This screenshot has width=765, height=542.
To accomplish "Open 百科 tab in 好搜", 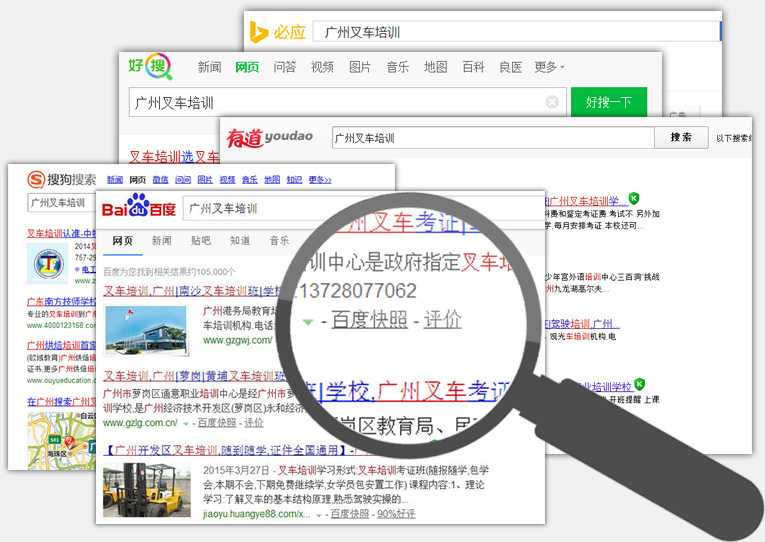I will [x=473, y=67].
